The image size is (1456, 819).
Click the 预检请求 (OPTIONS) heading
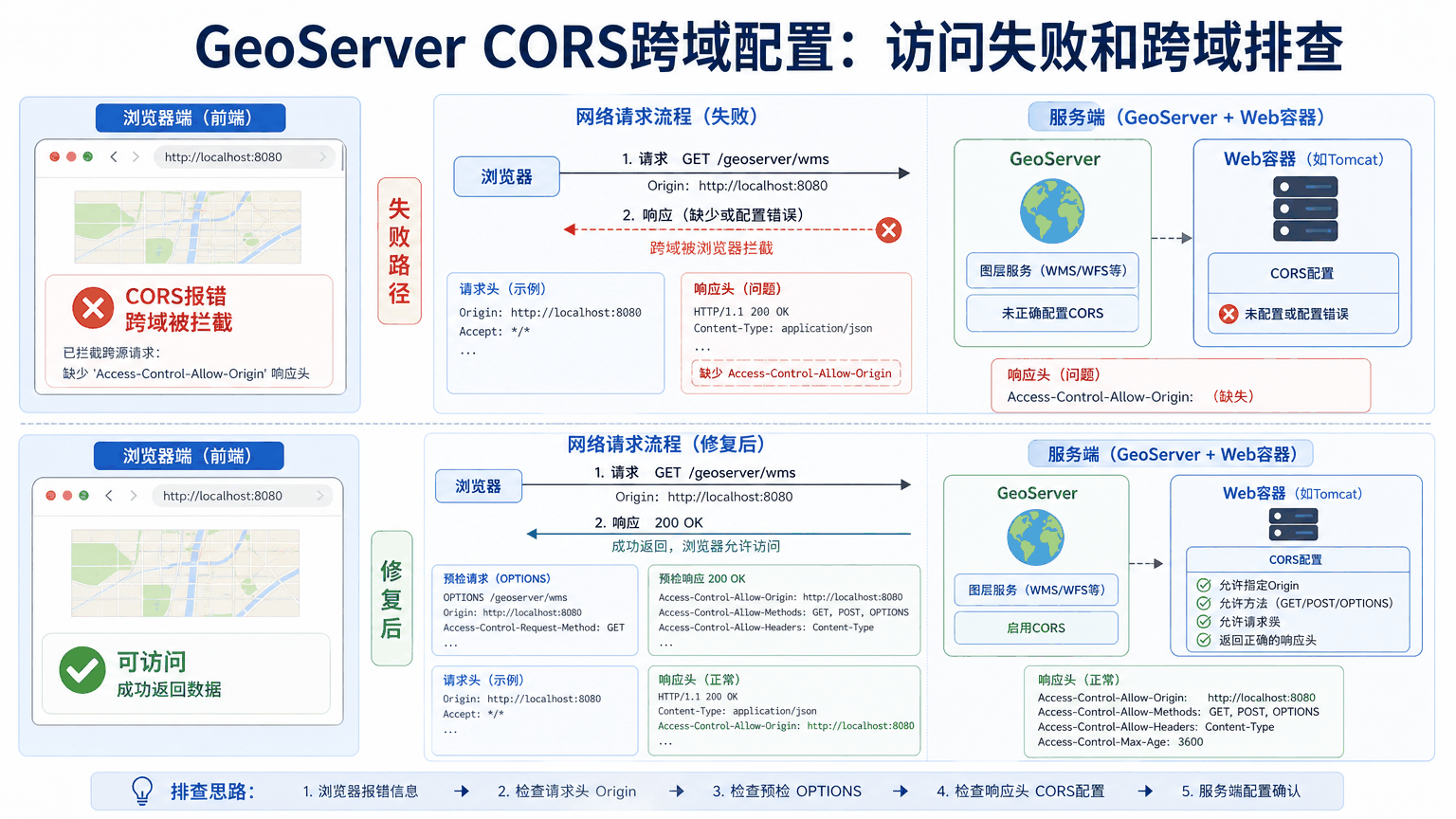497,578
